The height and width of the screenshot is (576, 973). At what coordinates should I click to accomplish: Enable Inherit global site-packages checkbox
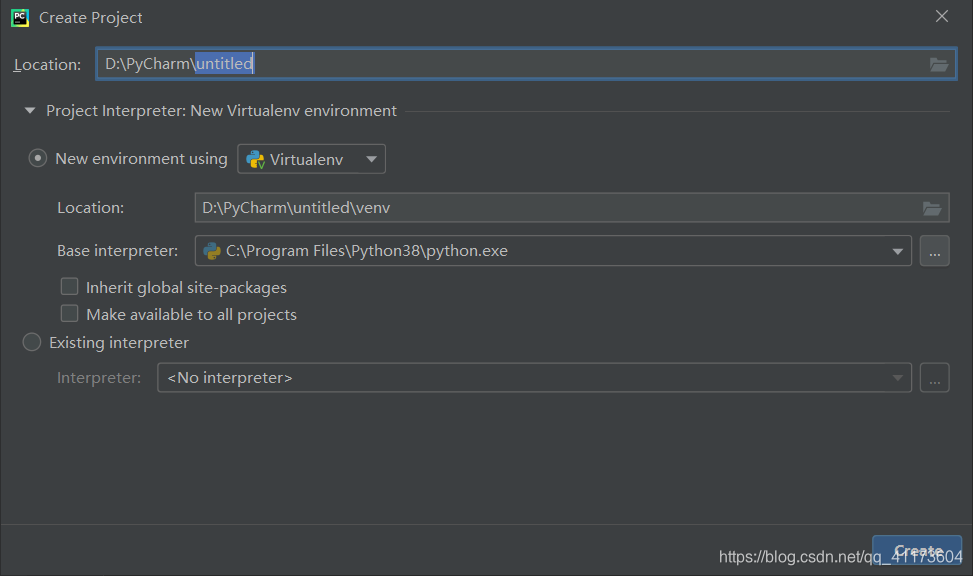70,287
